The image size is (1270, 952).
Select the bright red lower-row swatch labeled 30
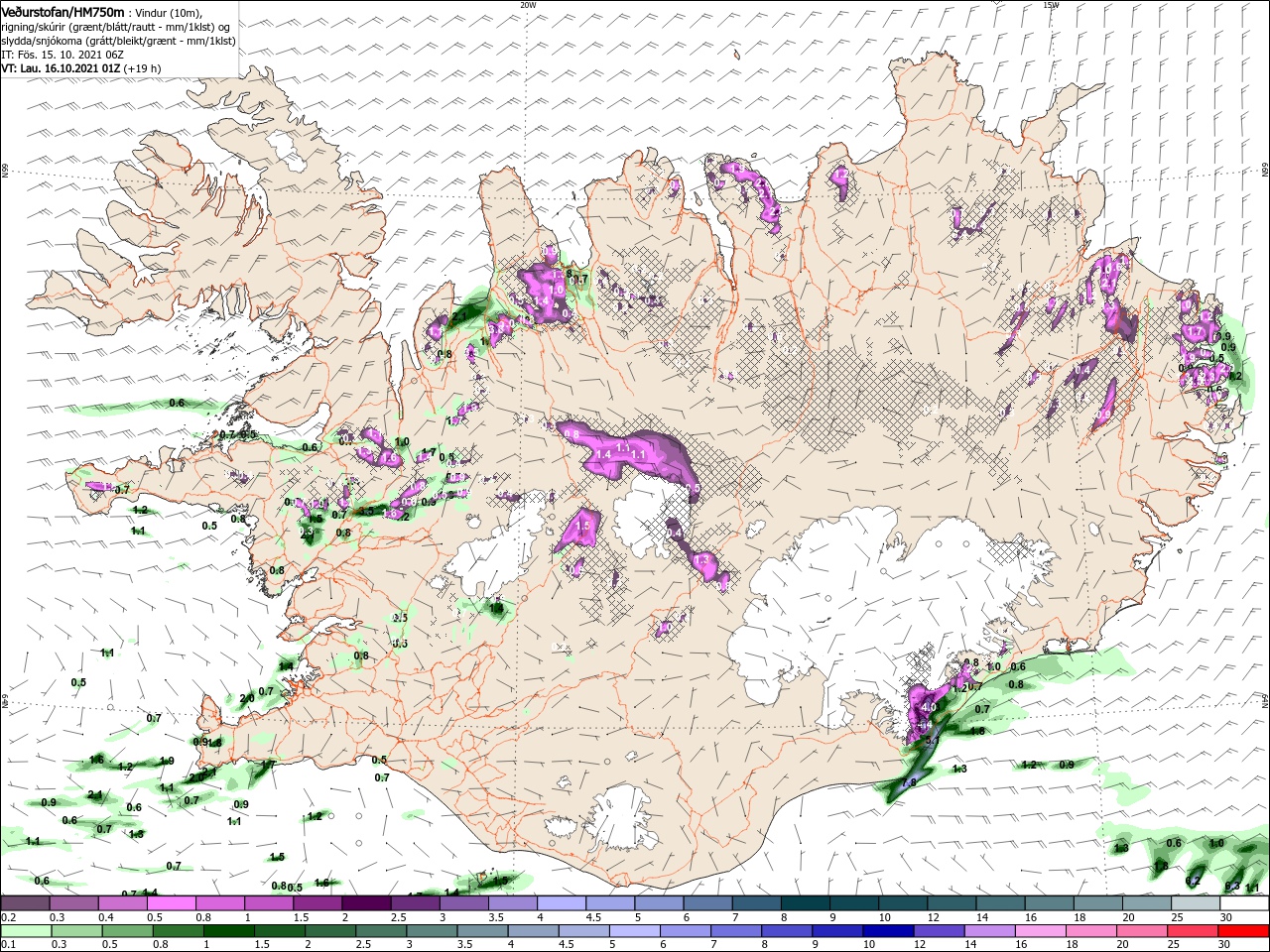1244,931
